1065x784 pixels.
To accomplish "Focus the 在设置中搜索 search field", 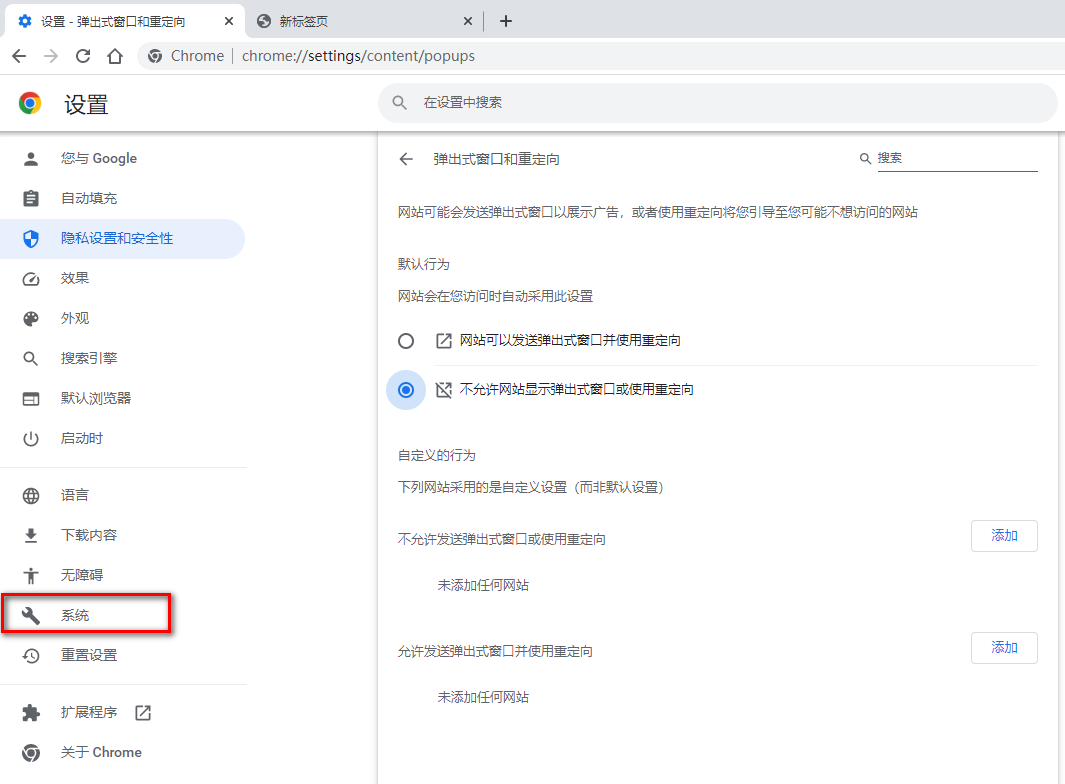I will pyautogui.click(x=718, y=103).
